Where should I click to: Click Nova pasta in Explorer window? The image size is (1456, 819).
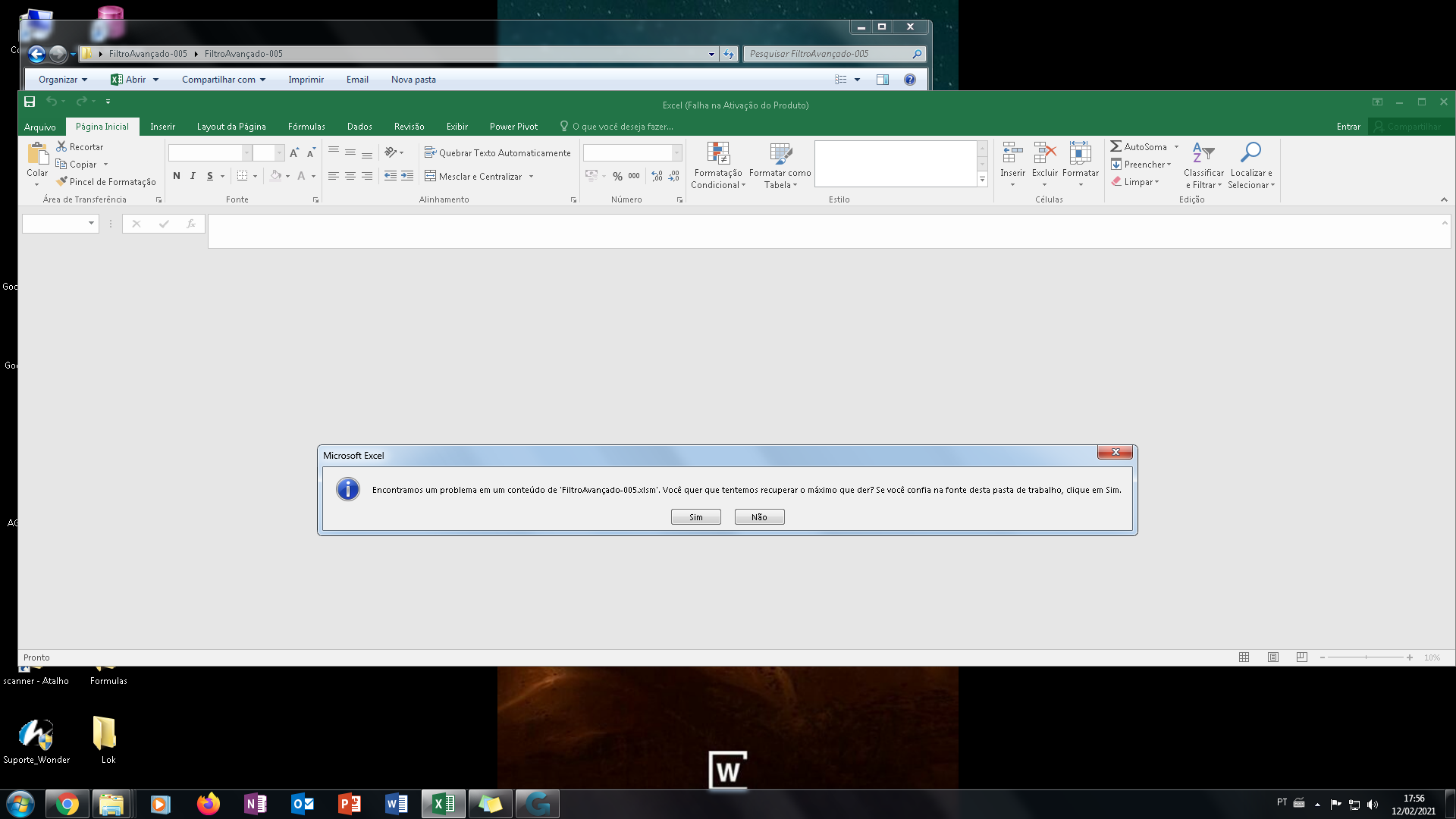point(413,80)
